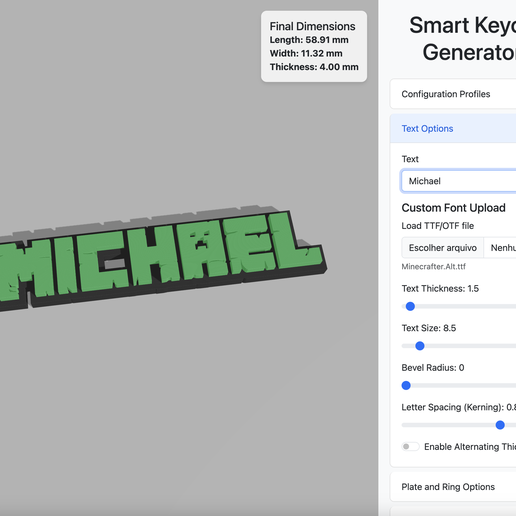Image resolution: width=516 pixels, height=516 pixels.
Task: Enable the Alternating Thickness toggle
Action: 410,447
